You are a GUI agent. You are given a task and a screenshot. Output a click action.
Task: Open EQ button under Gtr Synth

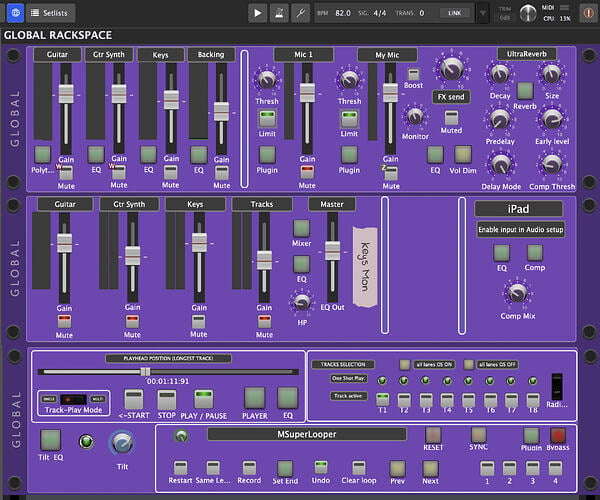click(x=96, y=154)
